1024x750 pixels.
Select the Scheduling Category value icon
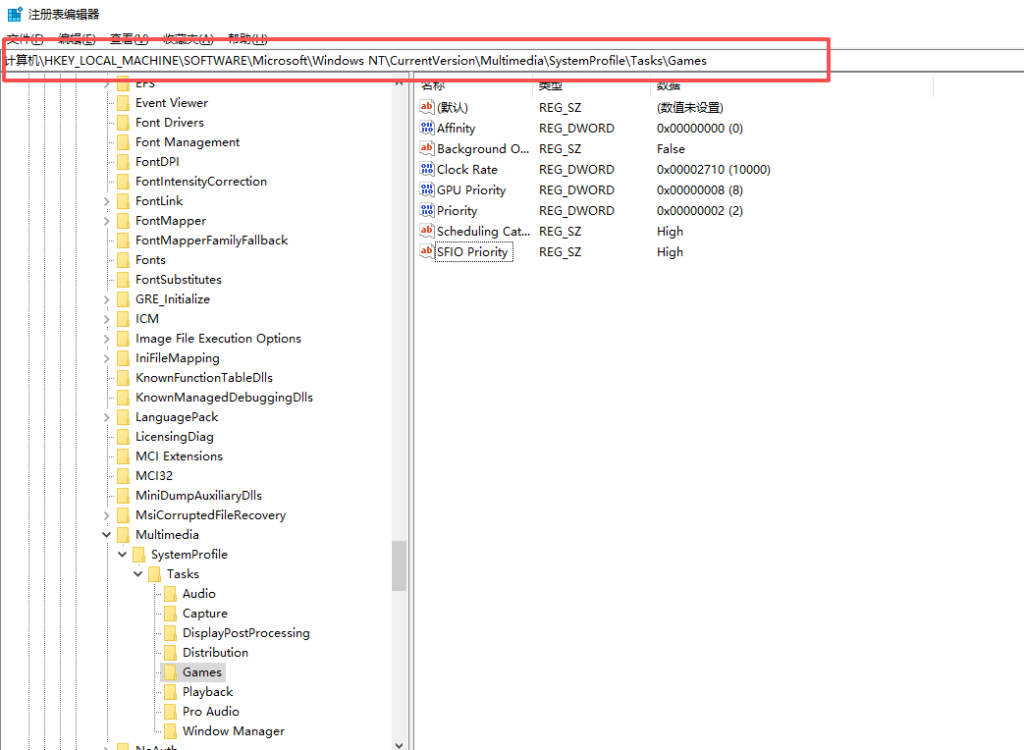(427, 232)
